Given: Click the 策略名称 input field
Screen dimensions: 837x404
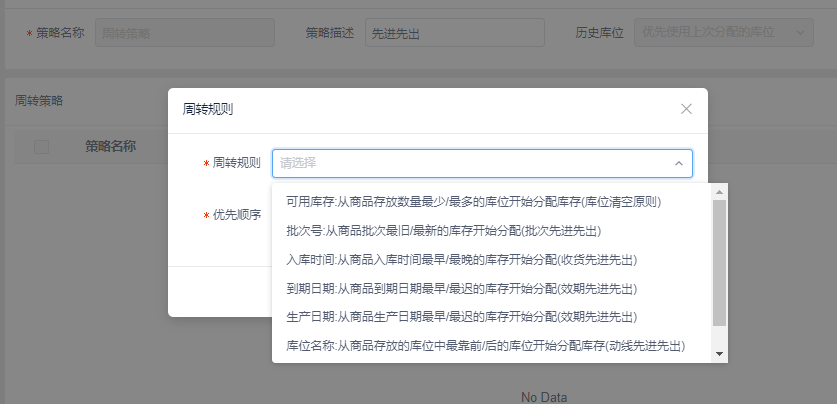Looking at the screenshot, I should click(185, 33).
